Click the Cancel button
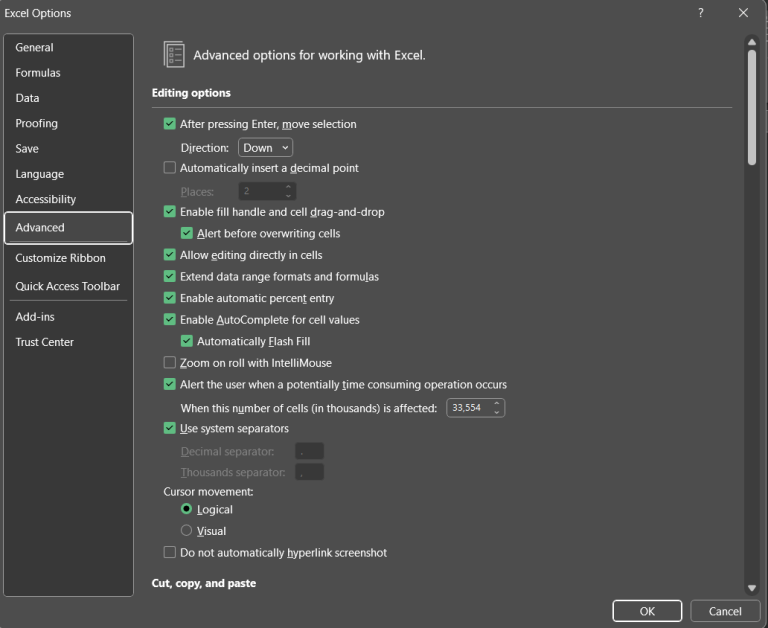 pyautogui.click(x=725, y=611)
